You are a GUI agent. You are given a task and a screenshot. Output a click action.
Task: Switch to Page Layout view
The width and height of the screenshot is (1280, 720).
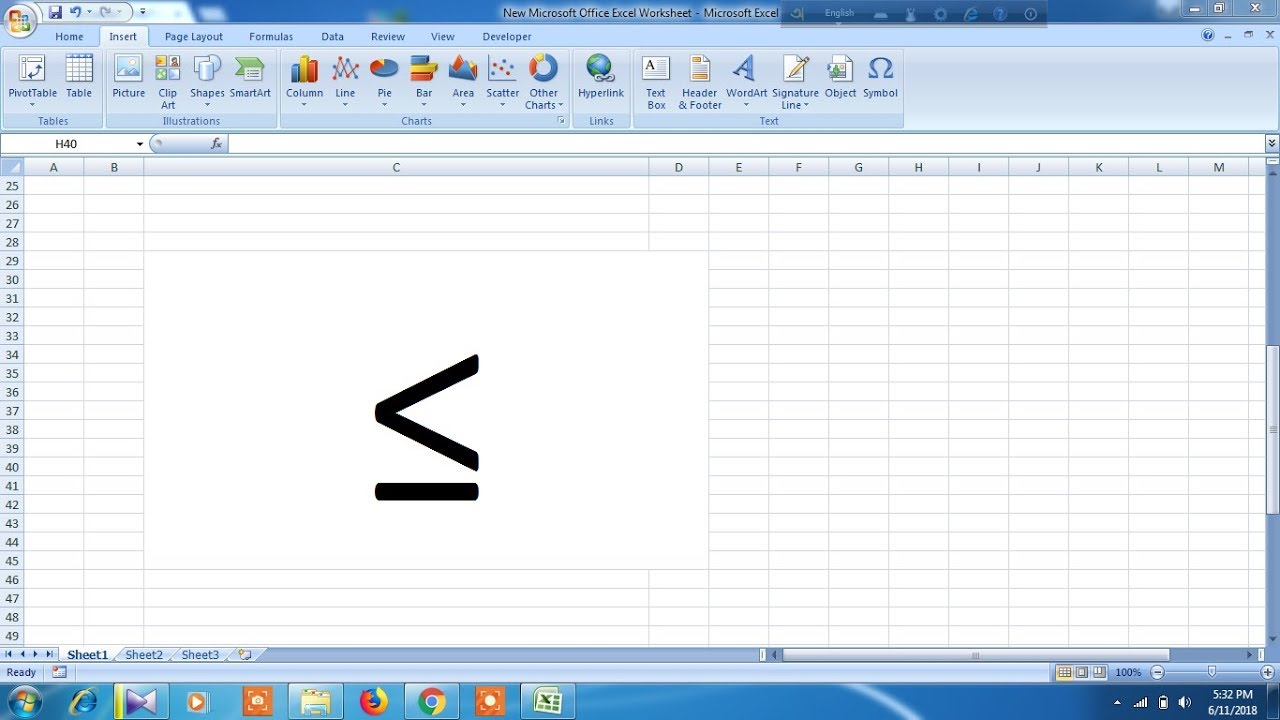coord(1082,672)
